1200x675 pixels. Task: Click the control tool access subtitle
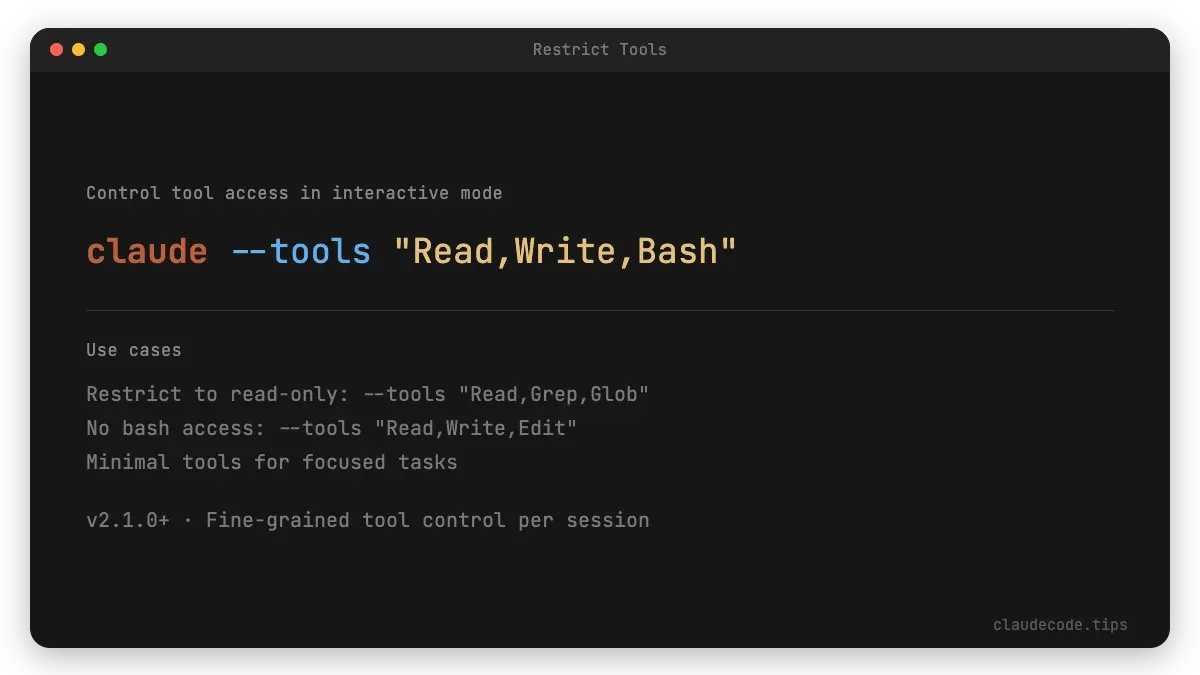click(x=294, y=193)
